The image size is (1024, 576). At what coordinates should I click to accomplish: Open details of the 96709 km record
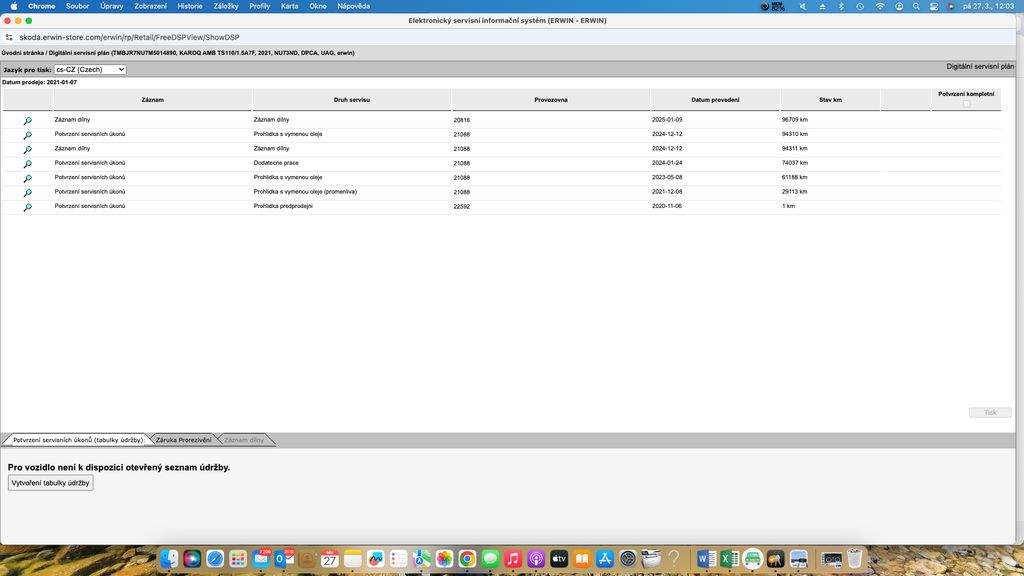(x=27, y=120)
